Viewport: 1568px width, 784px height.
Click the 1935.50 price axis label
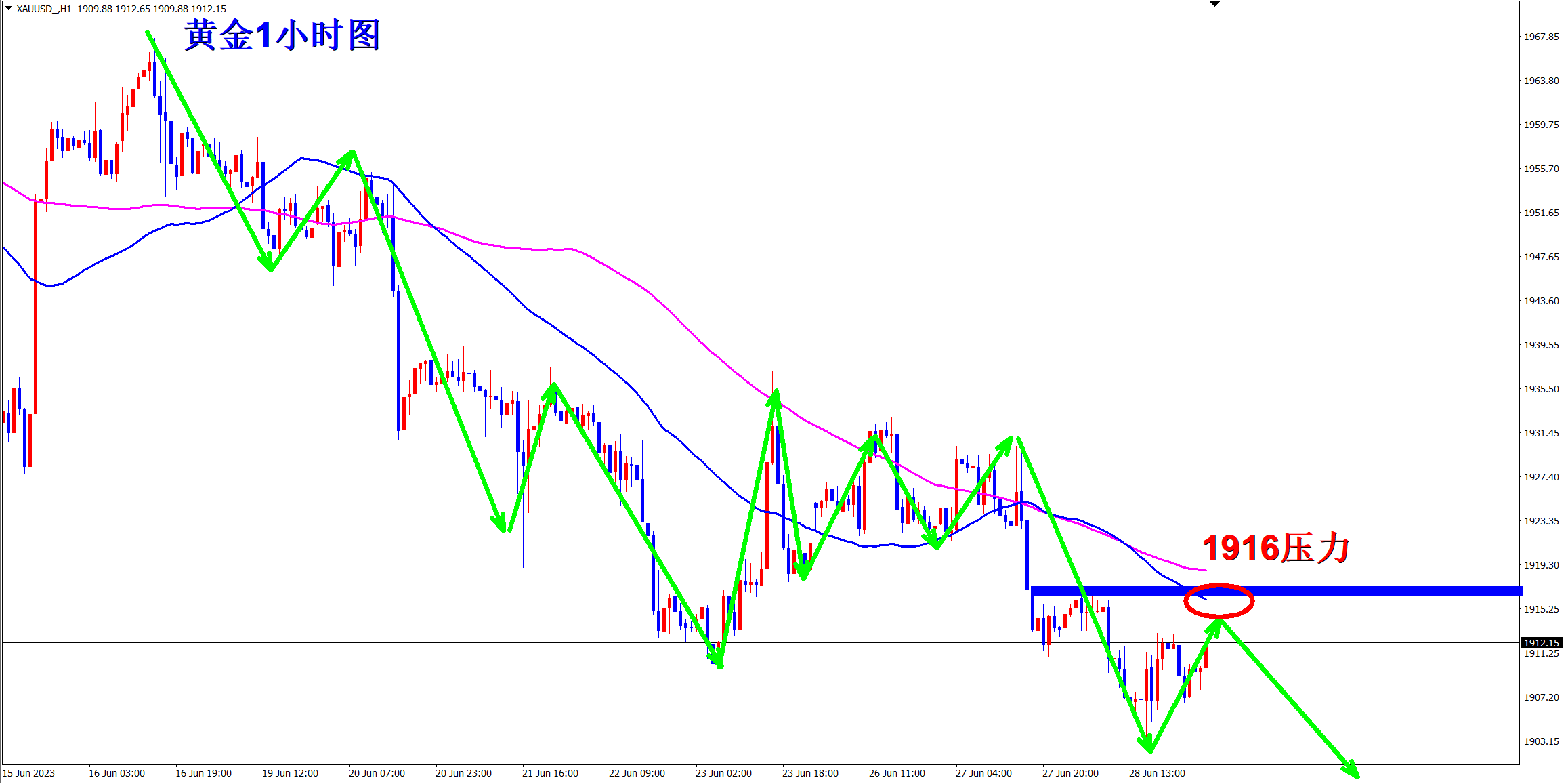pos(1541,389)
